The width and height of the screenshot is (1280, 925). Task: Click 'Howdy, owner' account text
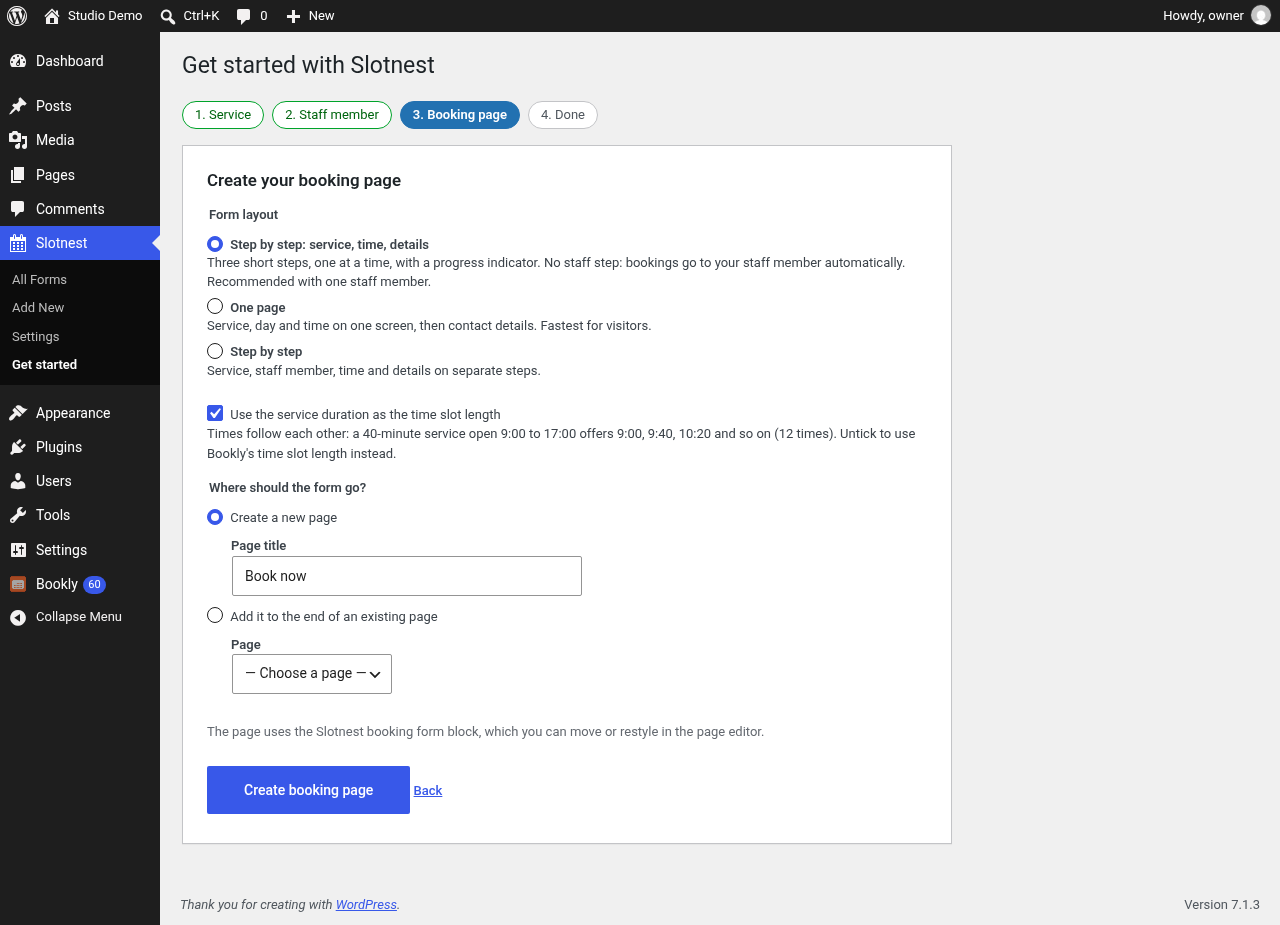click(x=1203, y=16)
